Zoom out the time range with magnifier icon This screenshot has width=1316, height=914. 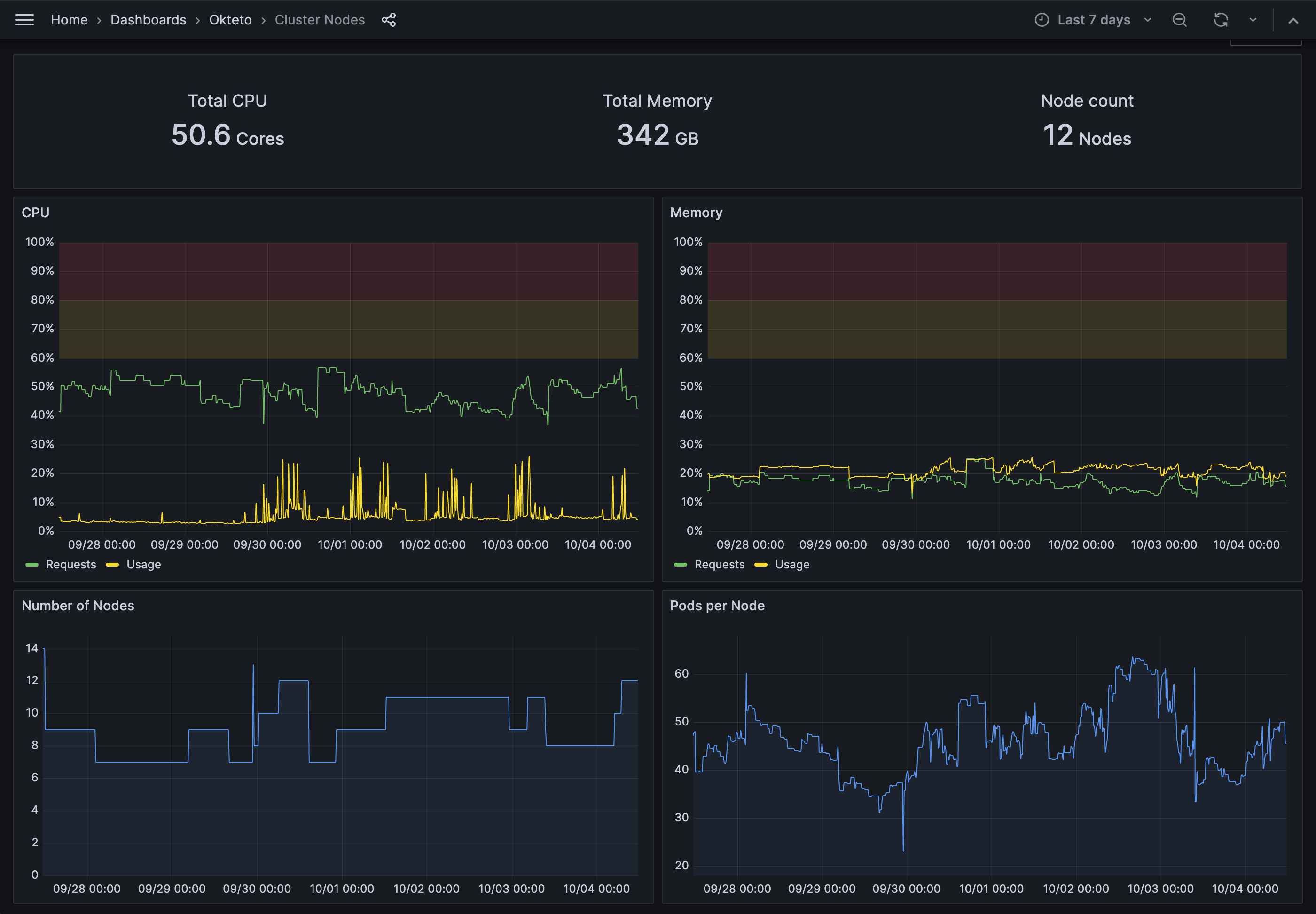[1180, 19]
